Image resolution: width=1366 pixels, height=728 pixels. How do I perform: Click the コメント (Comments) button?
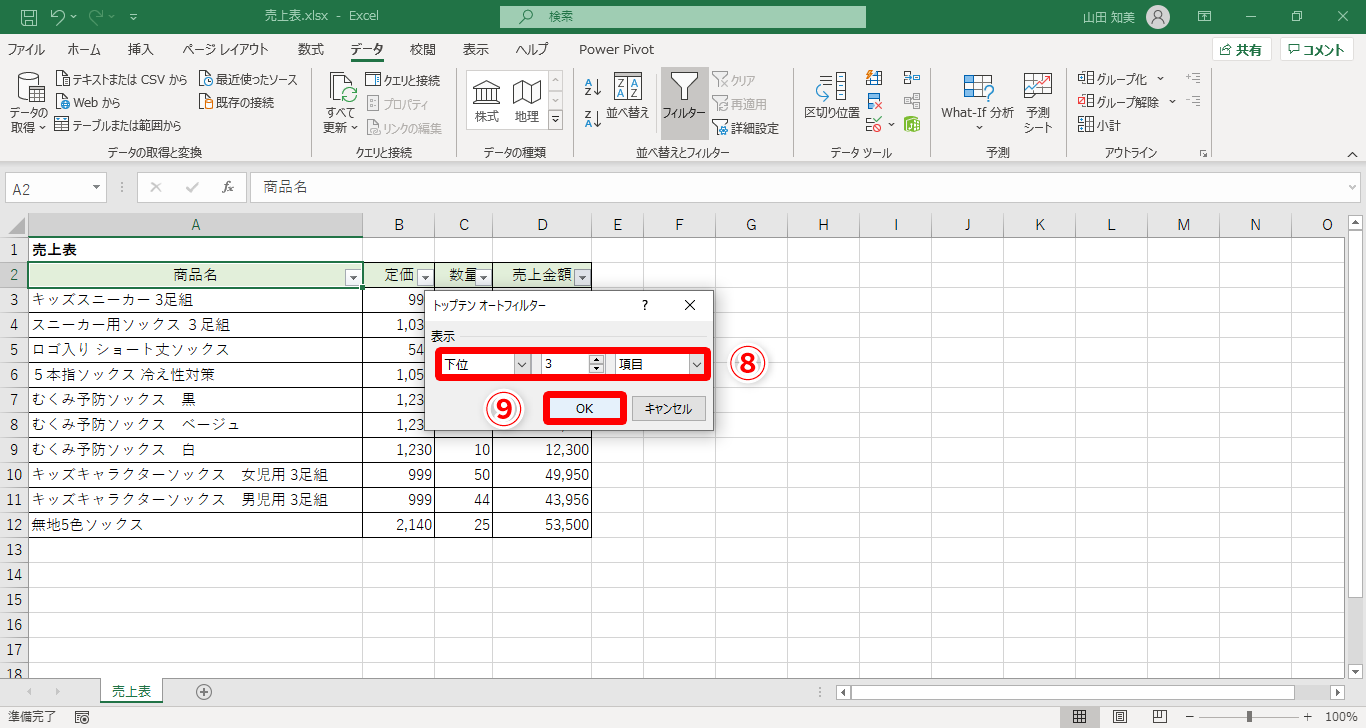click(x=1316, y=50)
